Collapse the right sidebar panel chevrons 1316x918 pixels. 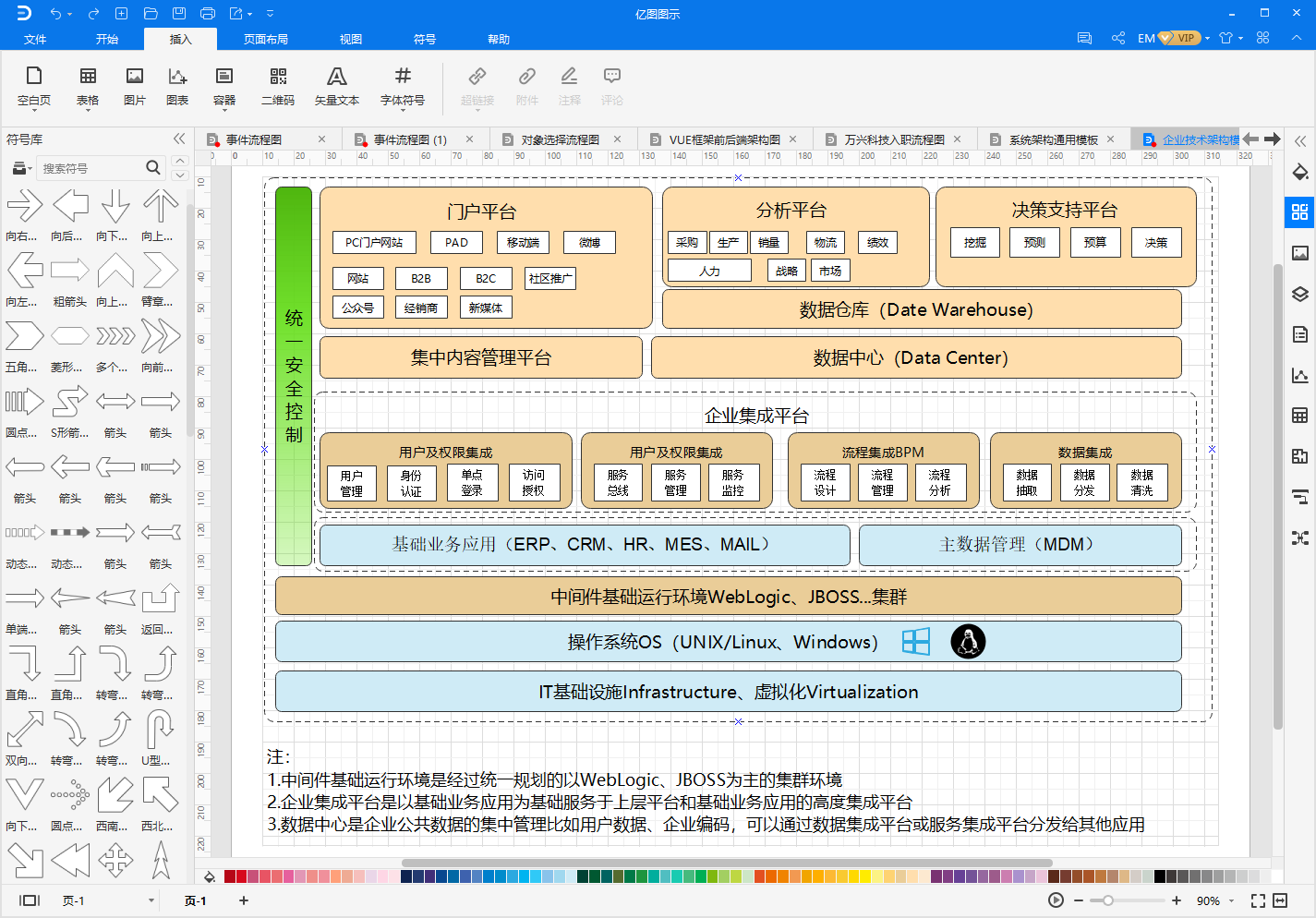[x=1300, y=141]
